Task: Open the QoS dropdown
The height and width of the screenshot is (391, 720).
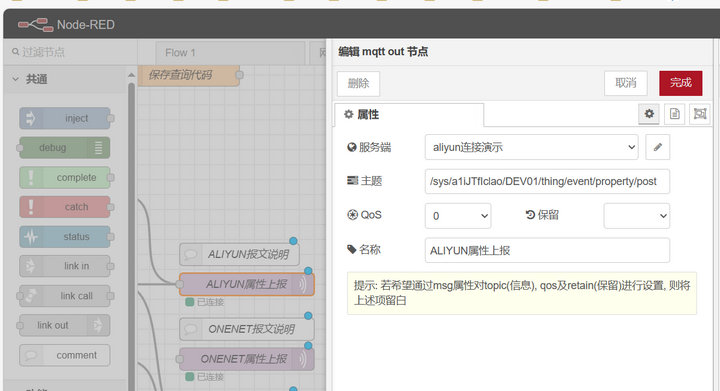Action: point(458,216)
